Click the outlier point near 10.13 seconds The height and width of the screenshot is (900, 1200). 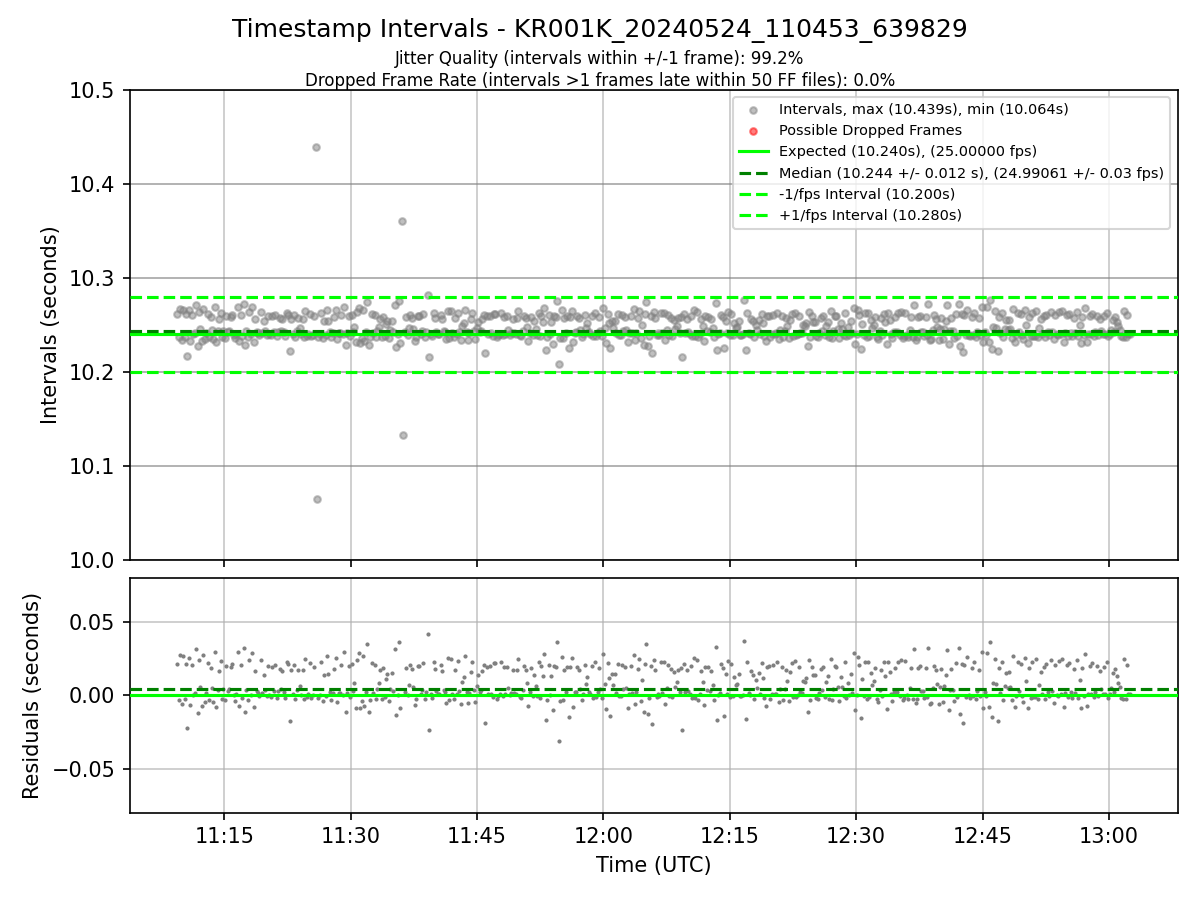pyautogui.click(x=403, y=435)
